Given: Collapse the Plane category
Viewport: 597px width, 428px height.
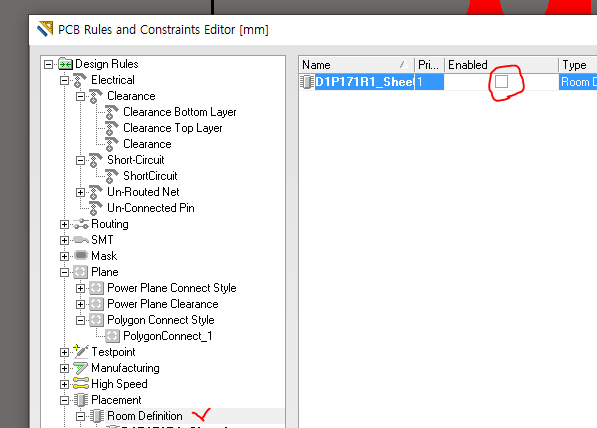Looking at the screenshot, I should coord(64,272).
